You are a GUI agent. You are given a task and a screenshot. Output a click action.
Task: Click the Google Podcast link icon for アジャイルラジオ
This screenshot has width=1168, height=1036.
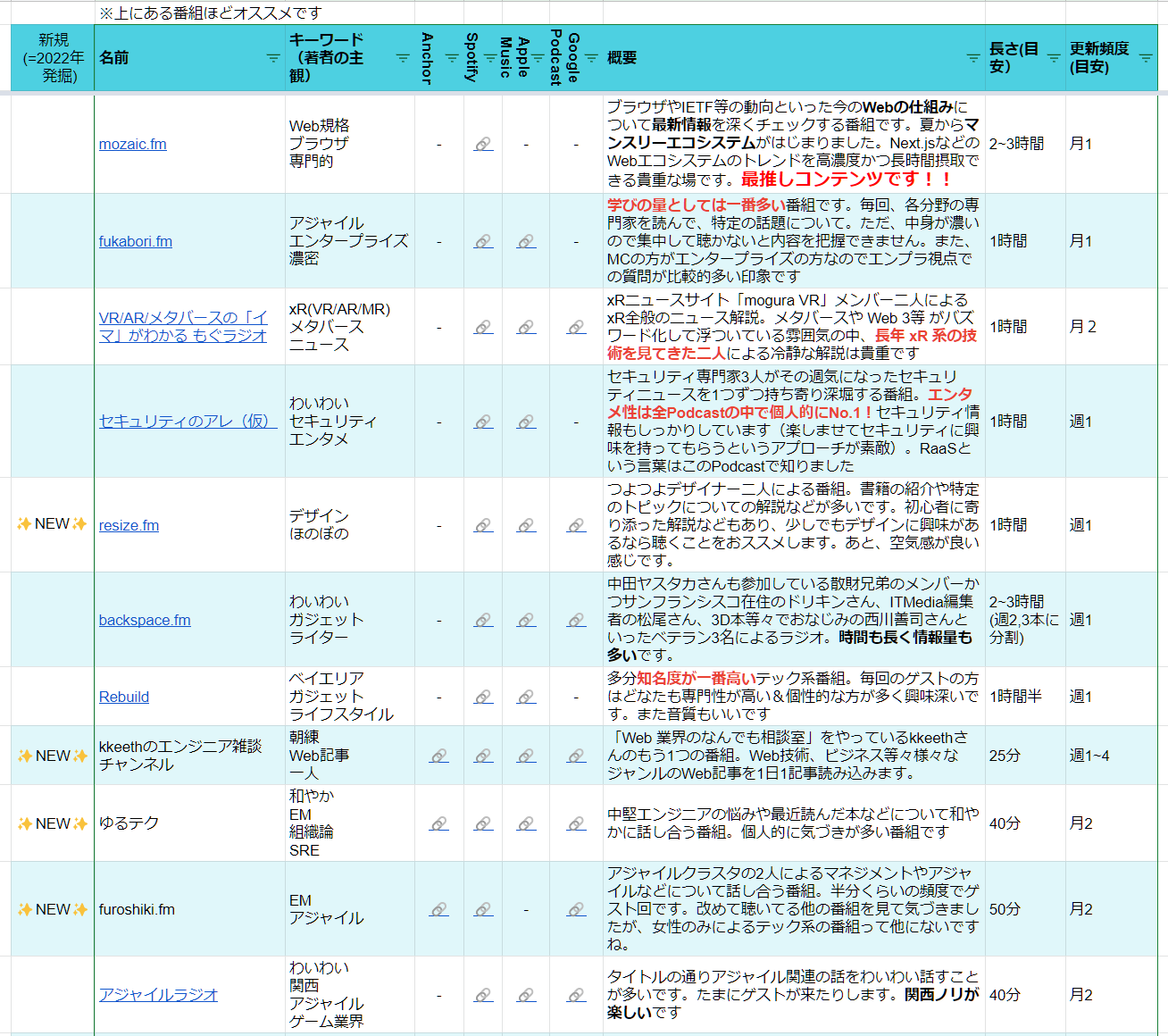pyautogui.click(x=576, y=994)
